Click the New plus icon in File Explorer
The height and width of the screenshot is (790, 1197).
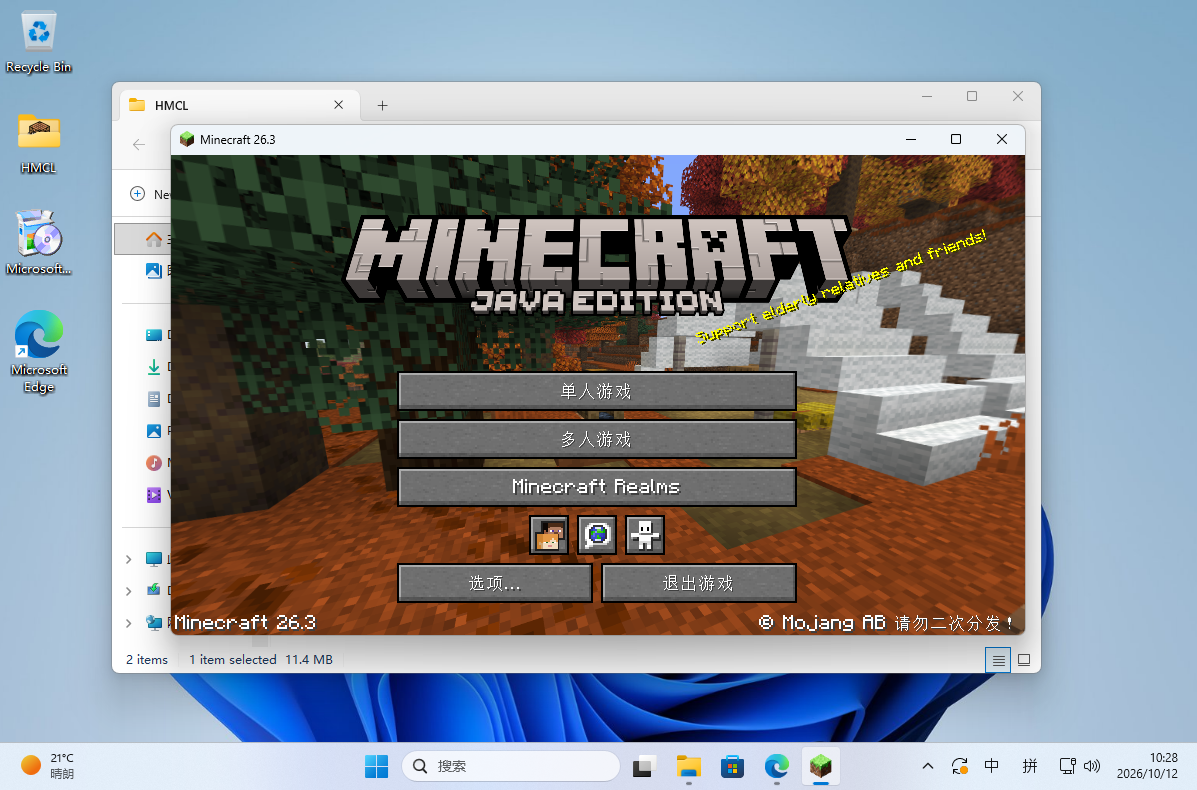click(137, 194)
